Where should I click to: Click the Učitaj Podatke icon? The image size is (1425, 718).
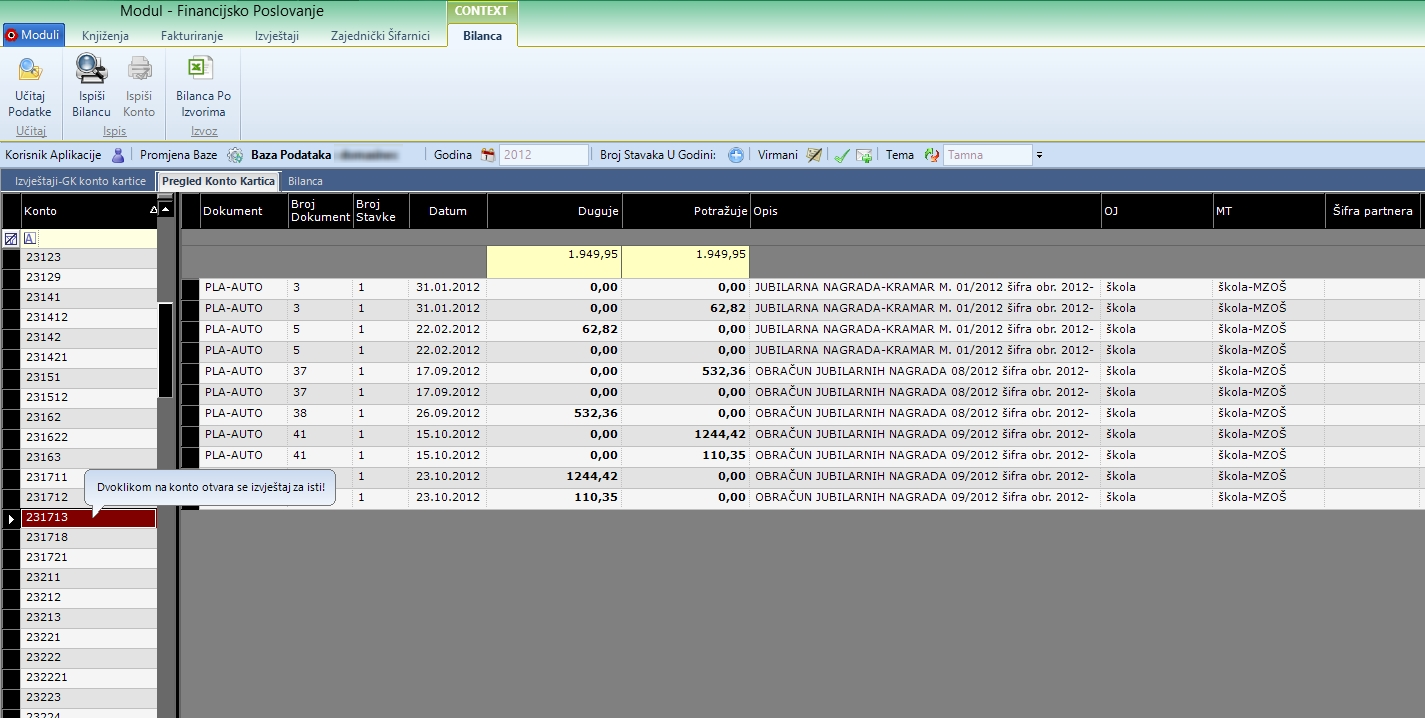pyautogui.click(x=30, y=69)
